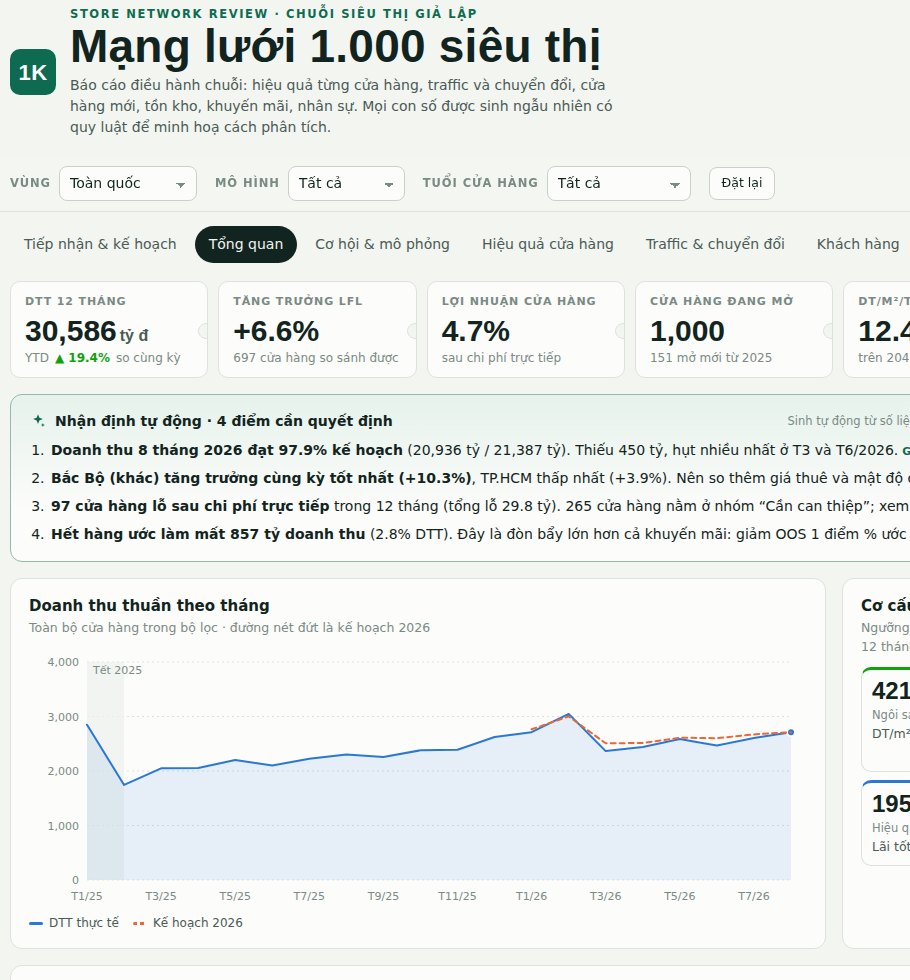
Task: Click the Store Network Review header line
Action: (273, 13)
